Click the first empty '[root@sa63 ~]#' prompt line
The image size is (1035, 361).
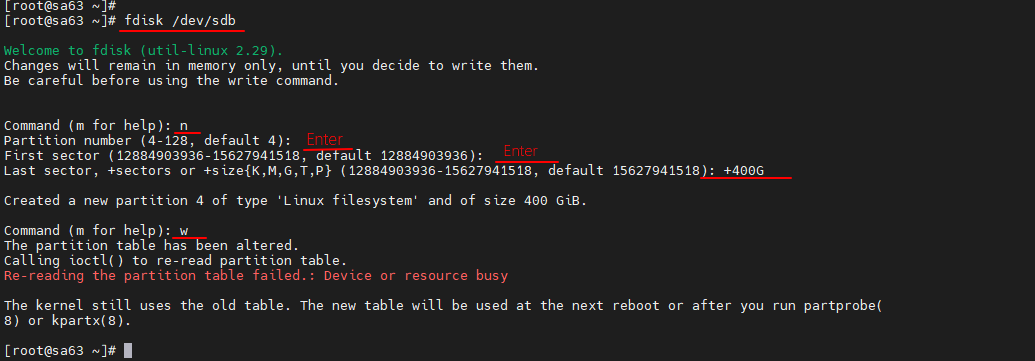coord(60,6)
